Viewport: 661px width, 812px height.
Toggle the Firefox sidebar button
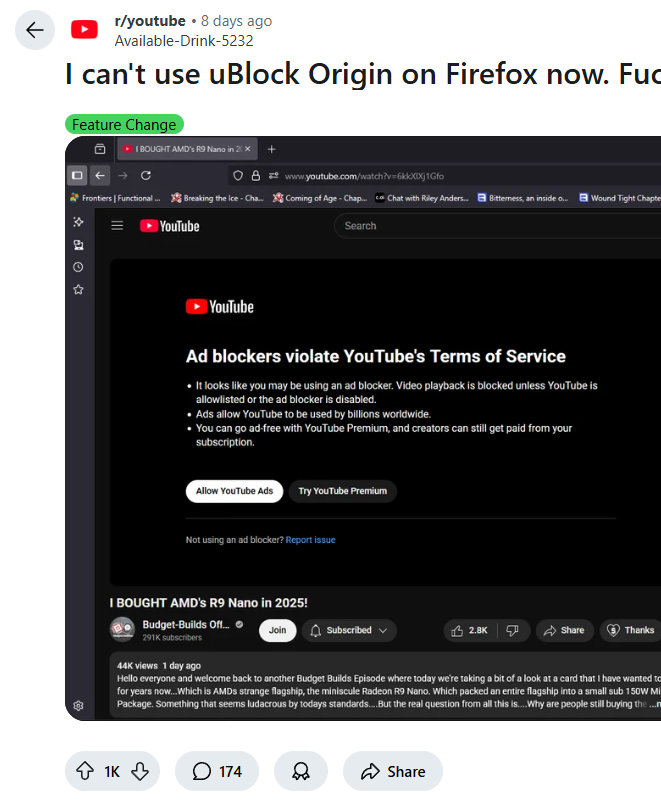click(x=77, y=176)
